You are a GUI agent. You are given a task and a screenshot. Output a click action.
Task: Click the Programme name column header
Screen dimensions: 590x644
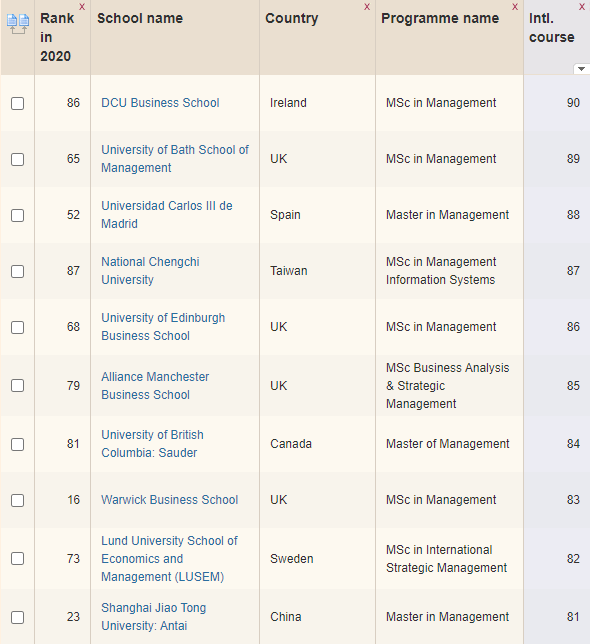click(x=440, y=18)
